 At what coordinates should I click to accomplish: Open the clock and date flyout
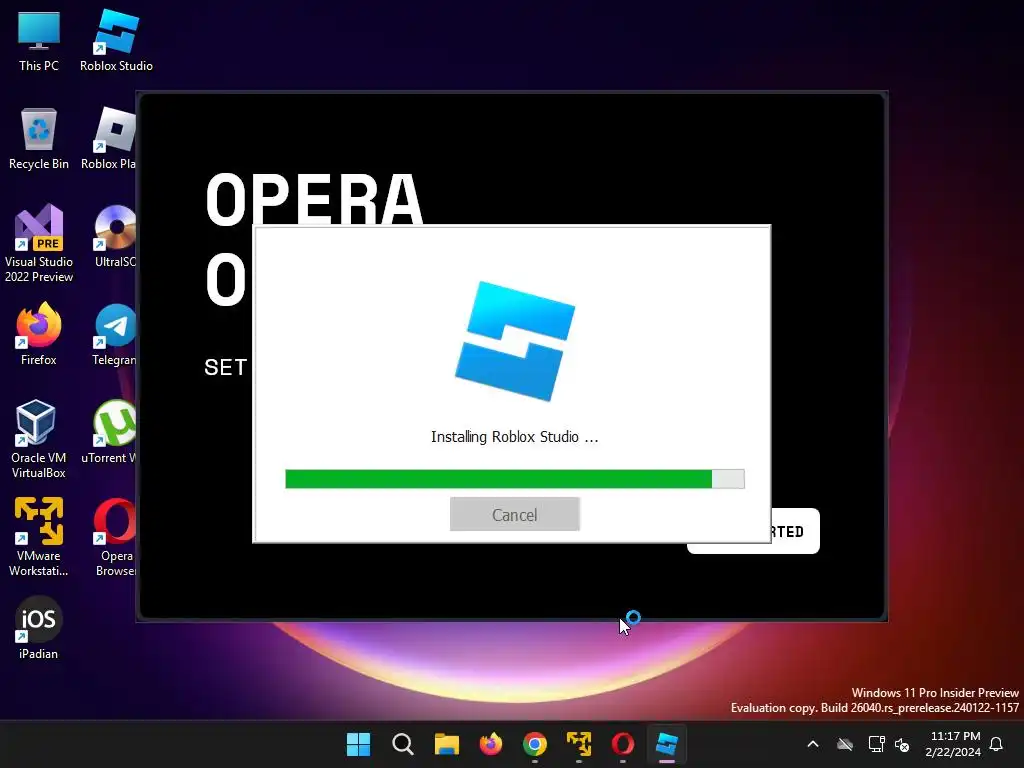[x=953, y=744]
